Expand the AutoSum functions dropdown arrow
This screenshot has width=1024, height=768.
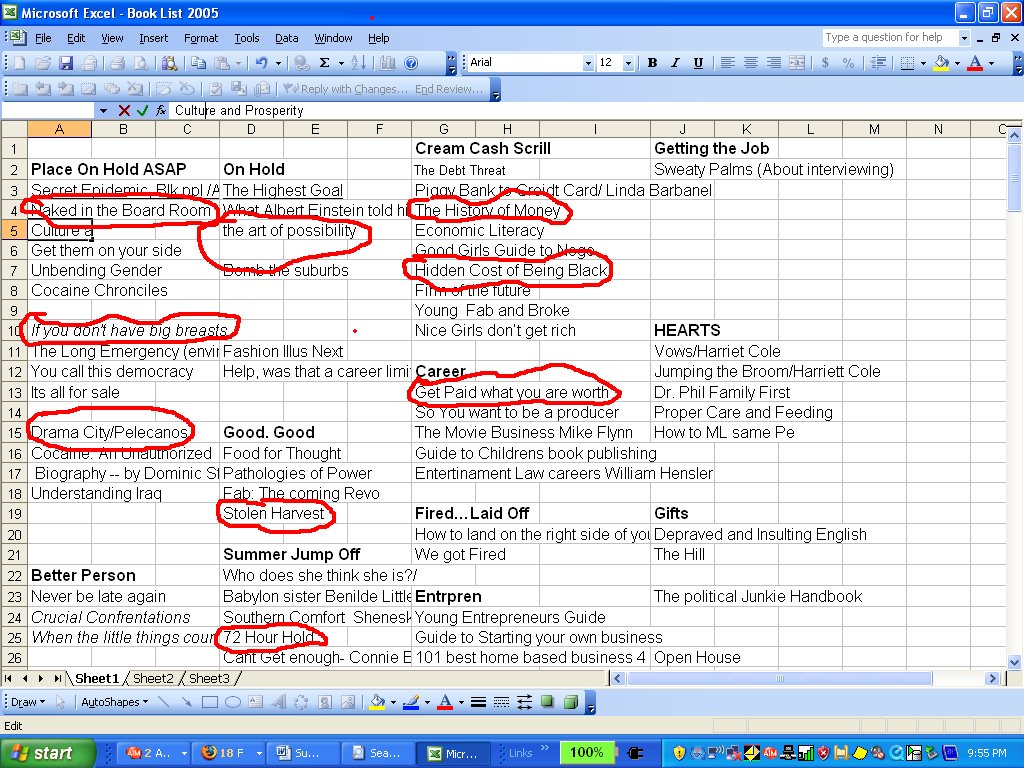tap(341, 63)
